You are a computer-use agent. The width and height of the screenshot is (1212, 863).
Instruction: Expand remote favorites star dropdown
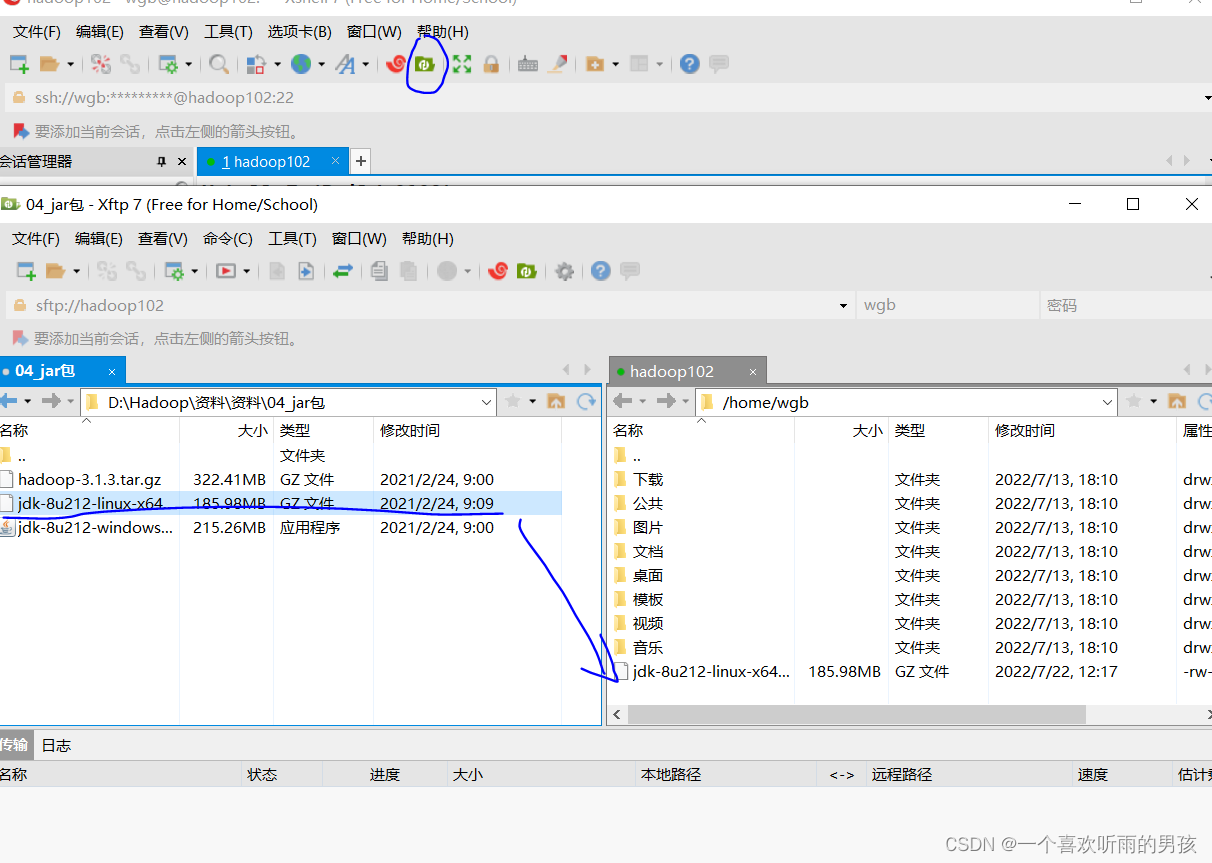[x=1153, y=401]
